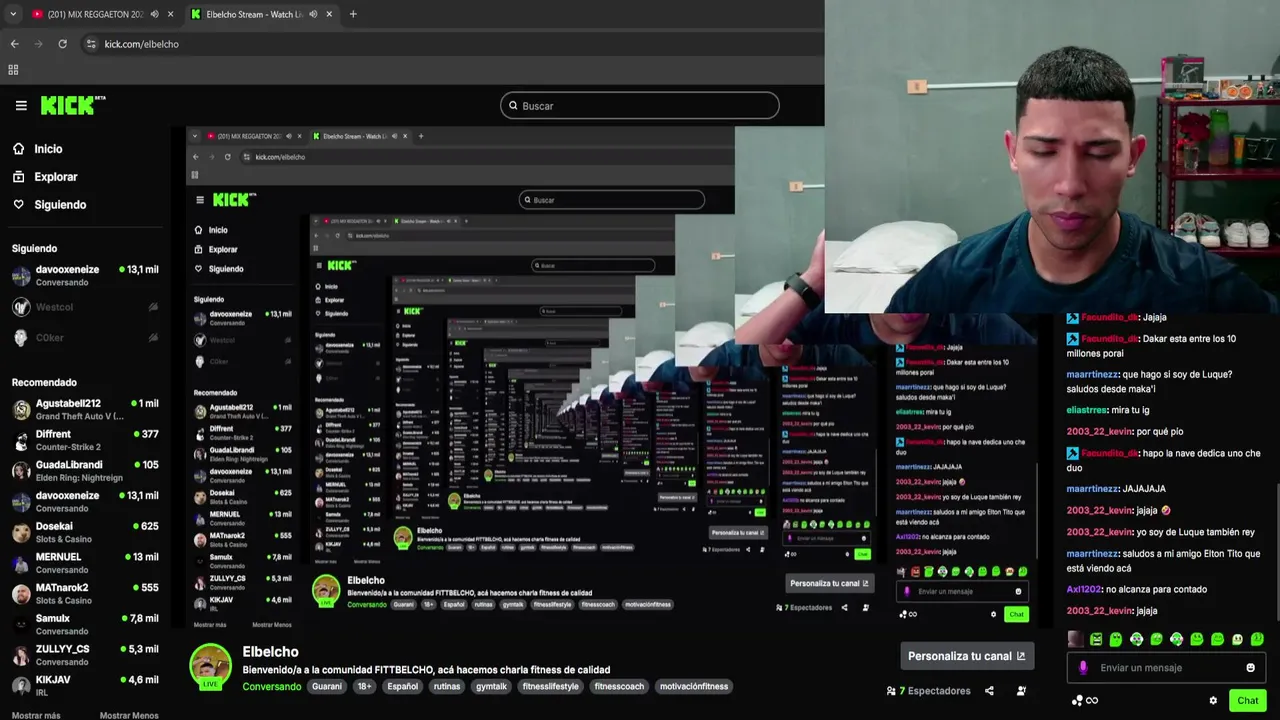This screenshot has width=1280, height=720.
Task: Mute the MIX REGGAETON tab audio
Action: tap(155, 14)
